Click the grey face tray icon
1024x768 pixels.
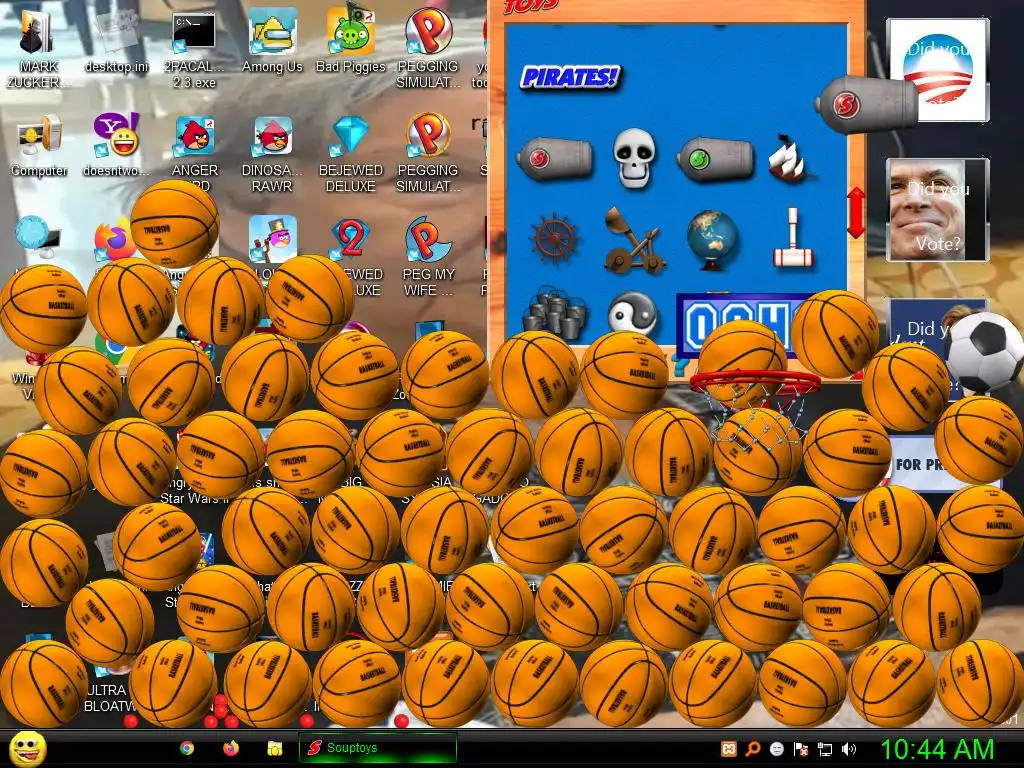click(776, 749)
